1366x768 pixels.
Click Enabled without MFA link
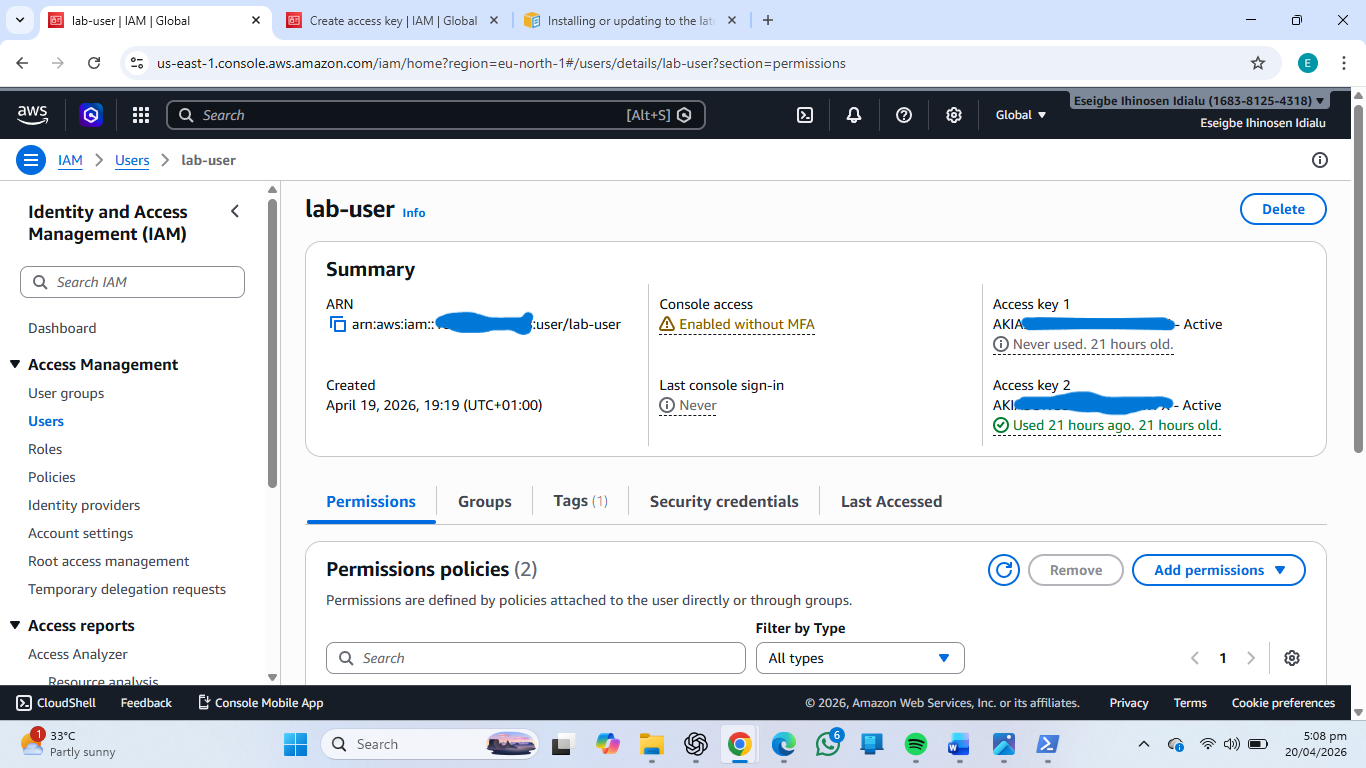click(737, 324)
